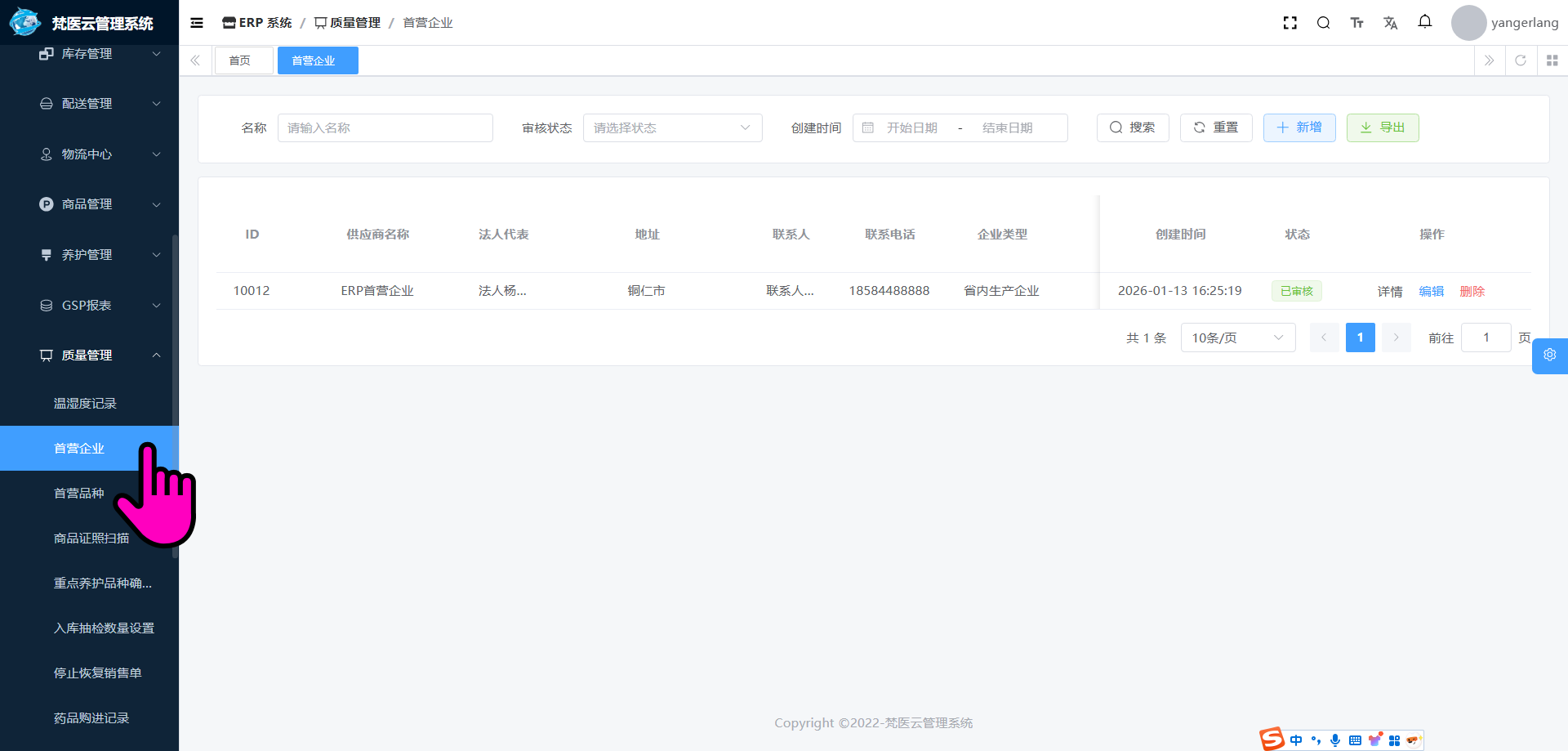This screenshot has height=751, width=1568.
Task: Enter fullscreen mode via header icon
Action: pos(1290,23)
